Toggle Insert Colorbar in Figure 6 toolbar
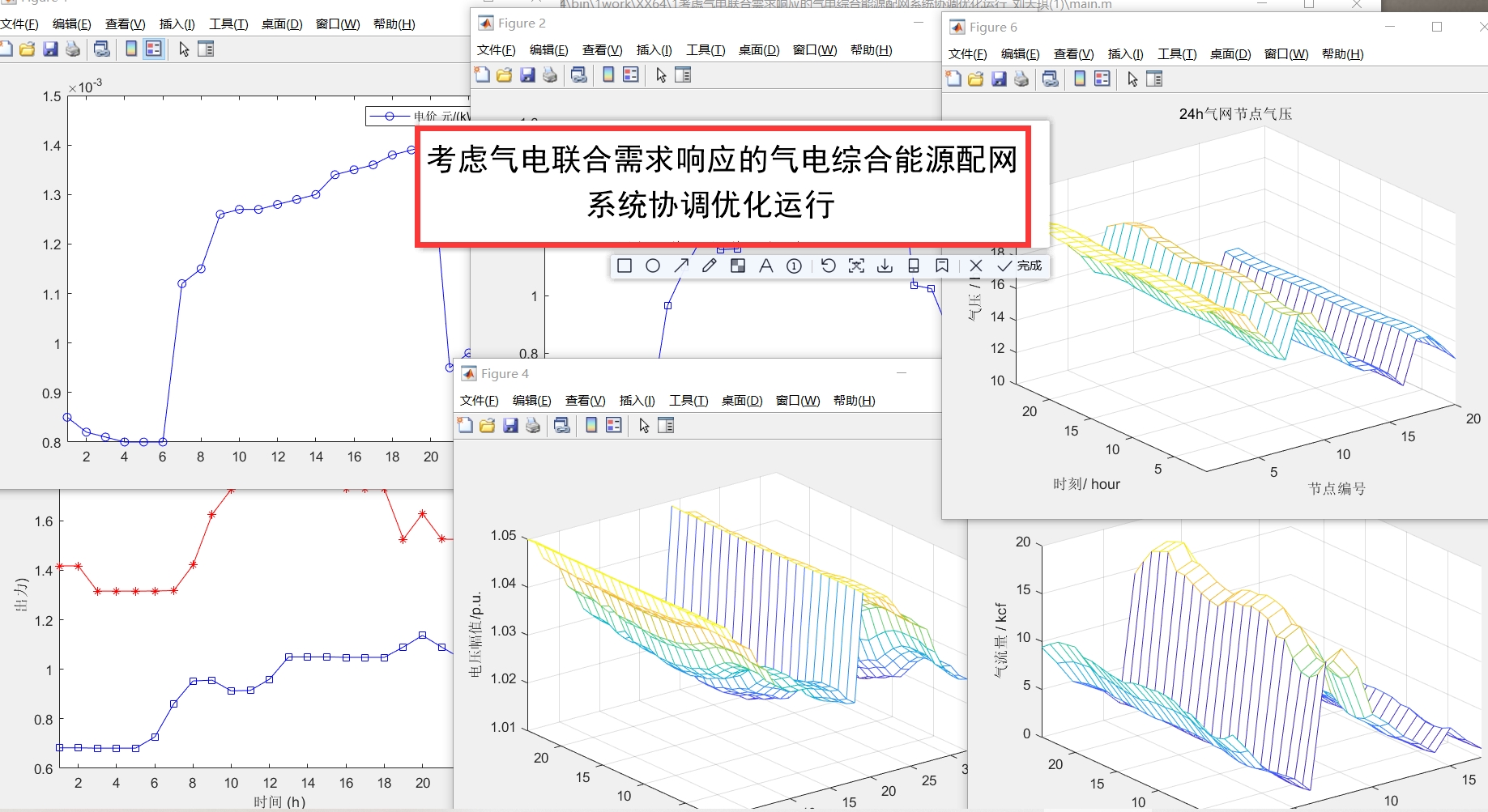The width and height of the screenshot is (1488, 812). coord(1080,79)
